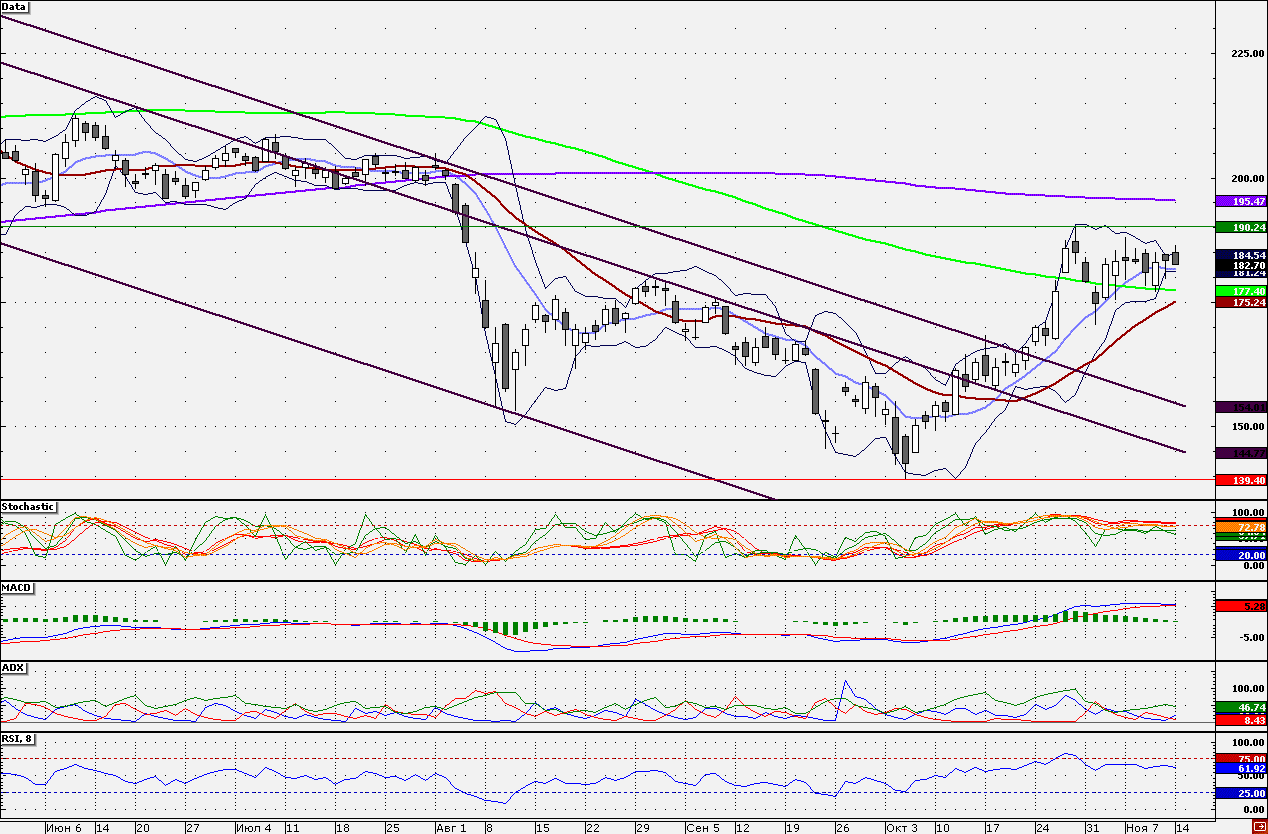Click the bright green 177.40 price label
Image resolution: width=1268 pixels, height=834 pixels.
point(1241,290)
